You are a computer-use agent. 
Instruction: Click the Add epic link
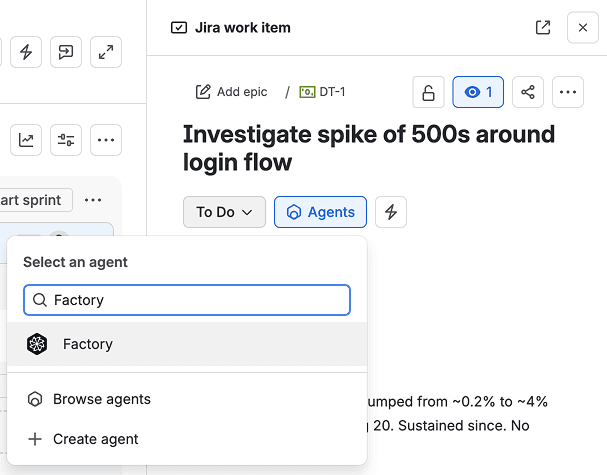231,92
